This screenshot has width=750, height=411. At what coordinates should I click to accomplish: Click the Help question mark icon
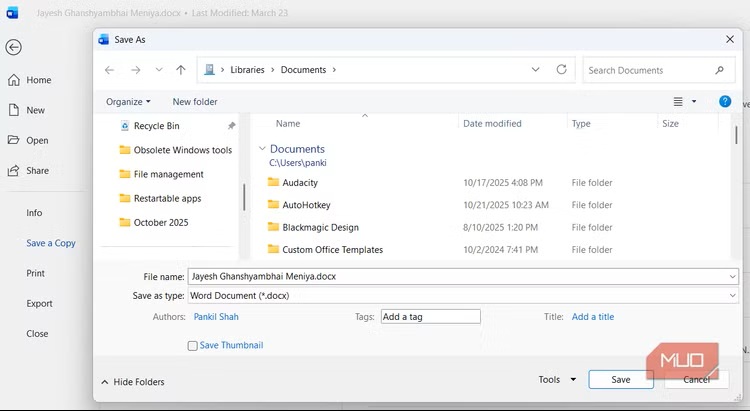click(725, 102)
